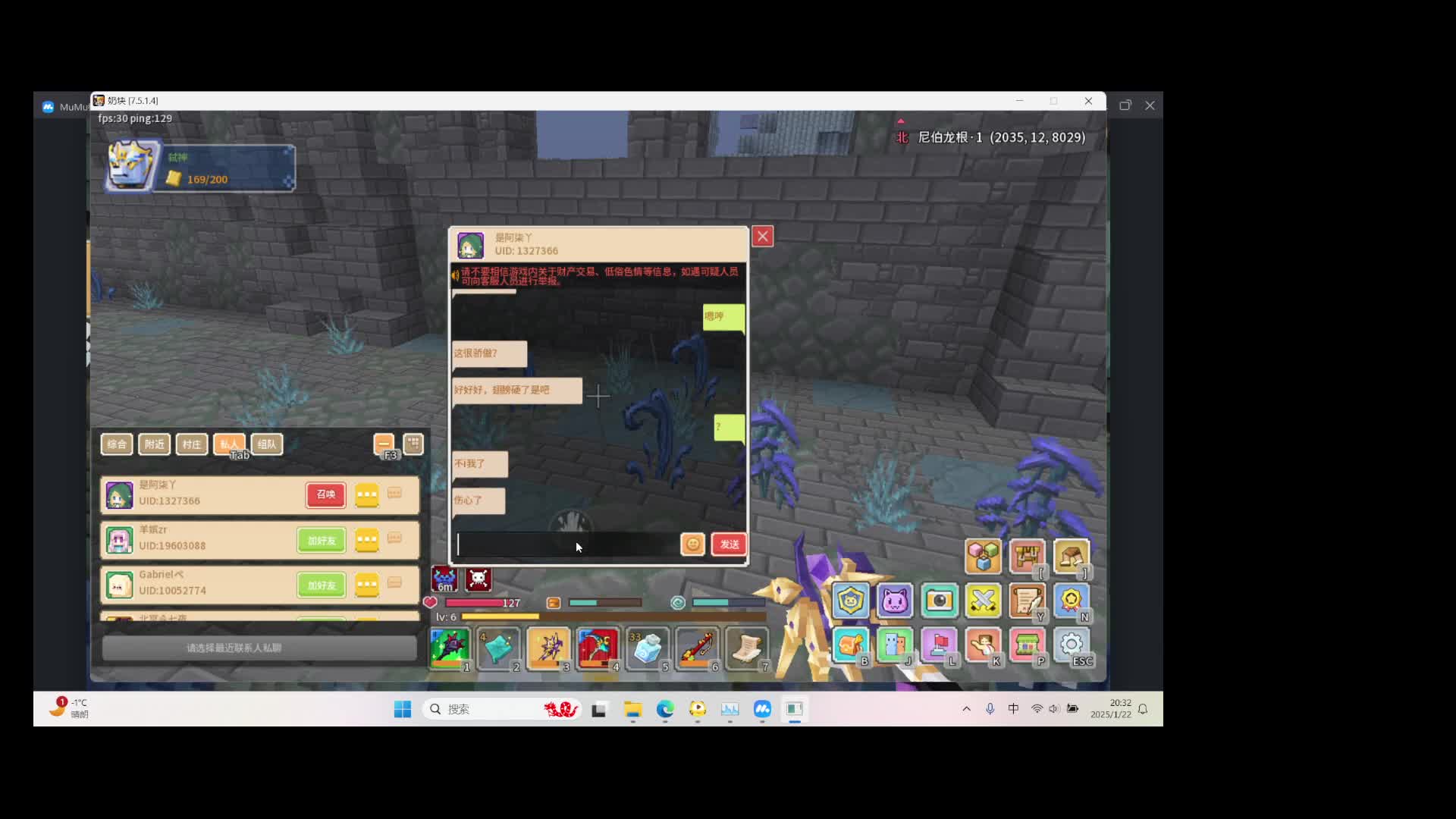Viewport: 1456px width, 819px height.
Task: Open the quest scroll icon labeled Y
Action: pos(1027,601)
